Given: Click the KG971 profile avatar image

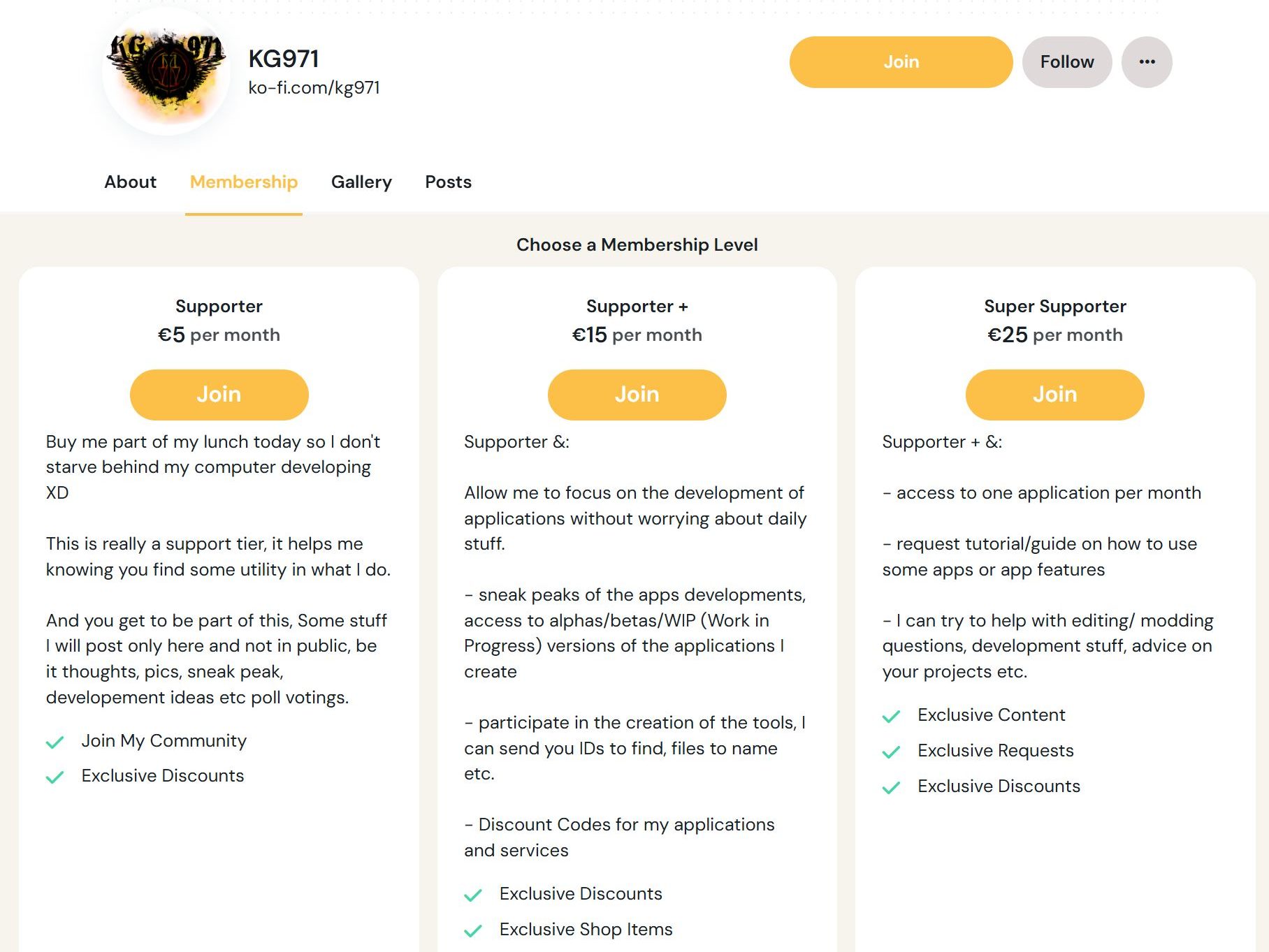Looking at the screenshot, I should click(166, 71).
